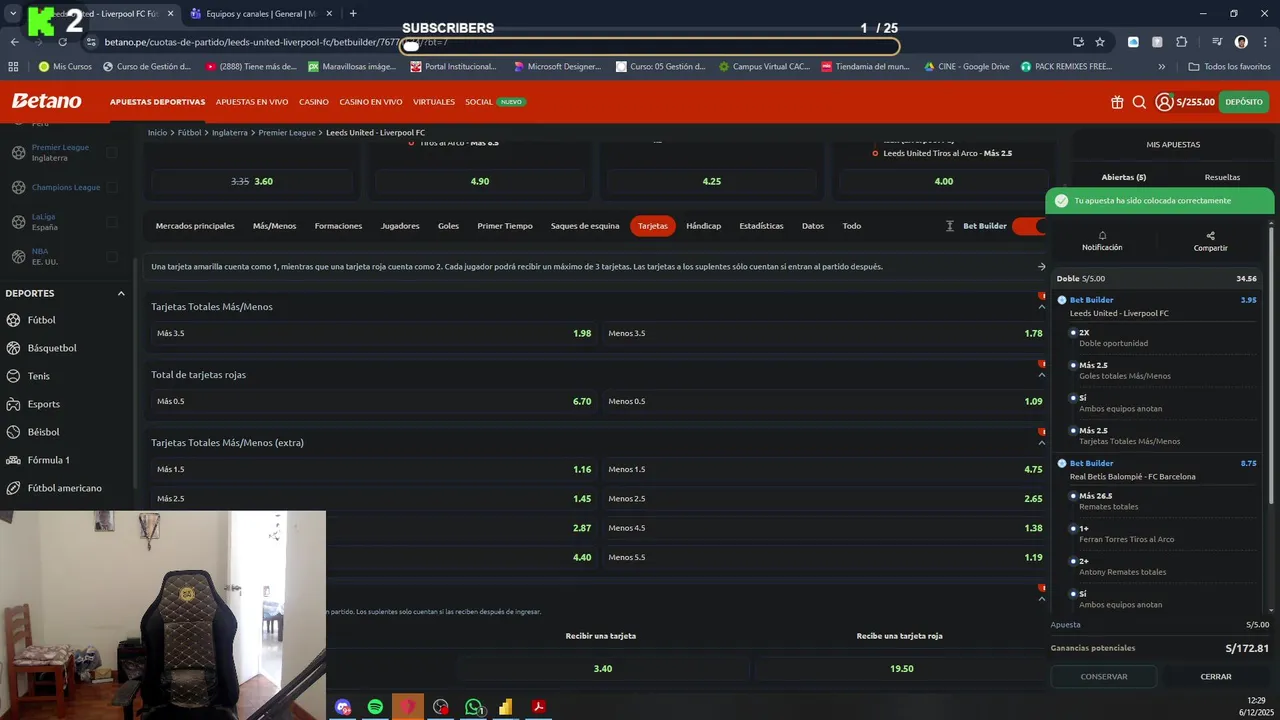1280x720 pixels.
Task: Switch to the Saques de esquina tab
Action: (x=585, y=226)
